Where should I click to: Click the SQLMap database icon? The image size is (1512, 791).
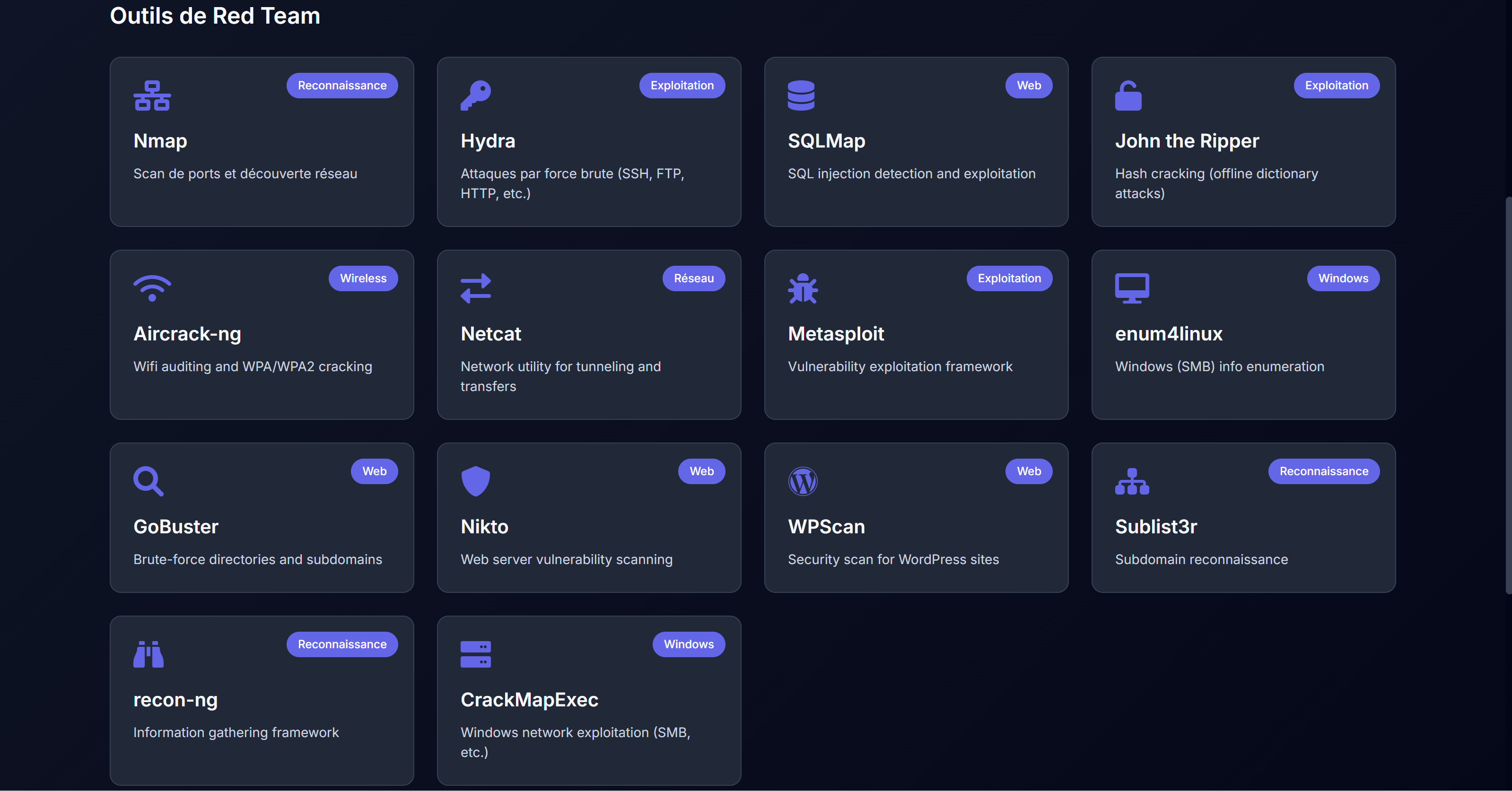tap(801, 96)
